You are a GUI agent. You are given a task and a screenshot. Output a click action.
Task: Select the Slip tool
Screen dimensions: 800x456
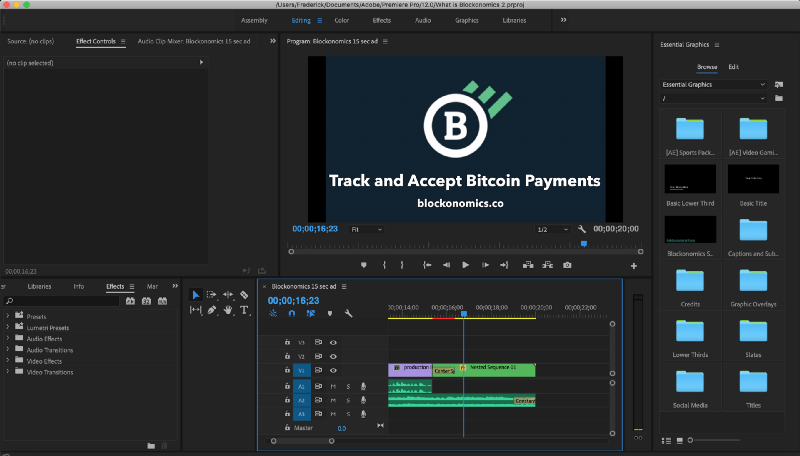195,310
